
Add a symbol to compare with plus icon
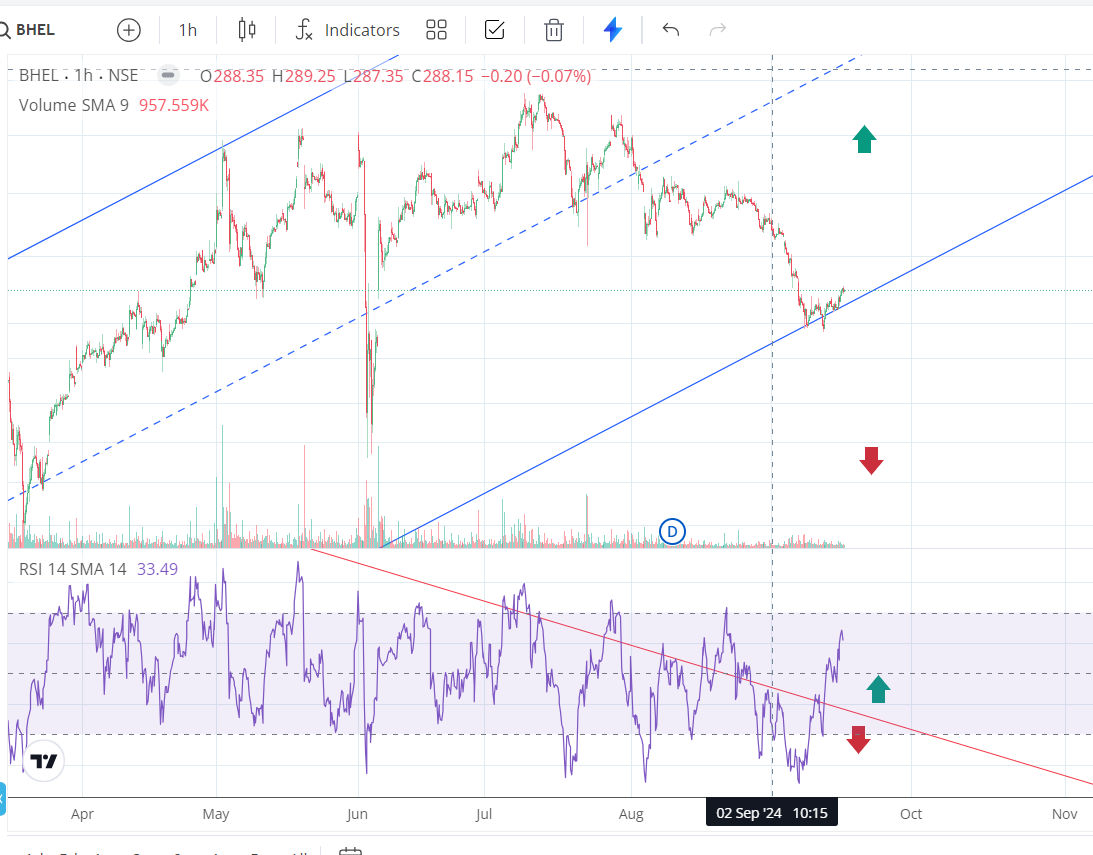click(x=128, y=30)
